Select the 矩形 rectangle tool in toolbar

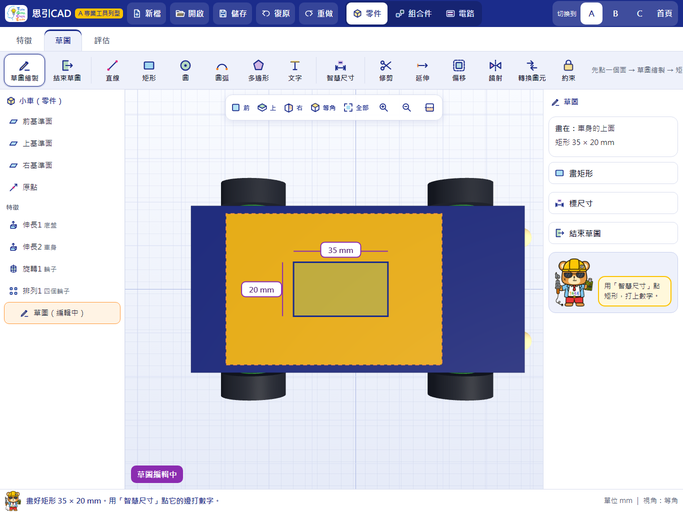point(149,70)
